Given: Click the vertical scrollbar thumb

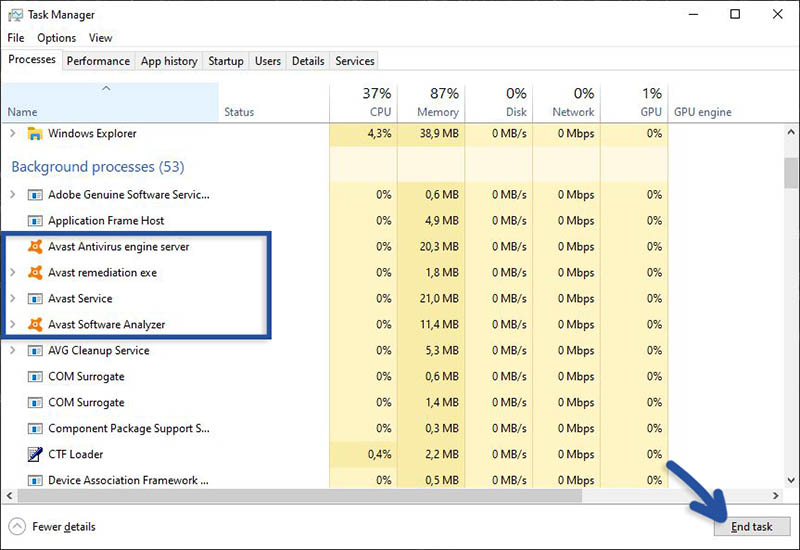Looking at the screenshot, I should [791, 173].
